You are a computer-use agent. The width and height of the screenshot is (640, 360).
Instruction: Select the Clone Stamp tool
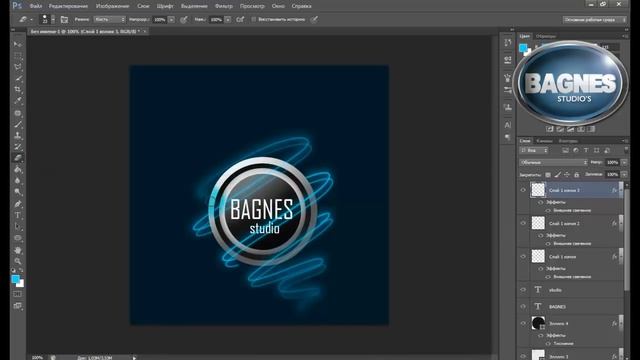click(18, 136)
